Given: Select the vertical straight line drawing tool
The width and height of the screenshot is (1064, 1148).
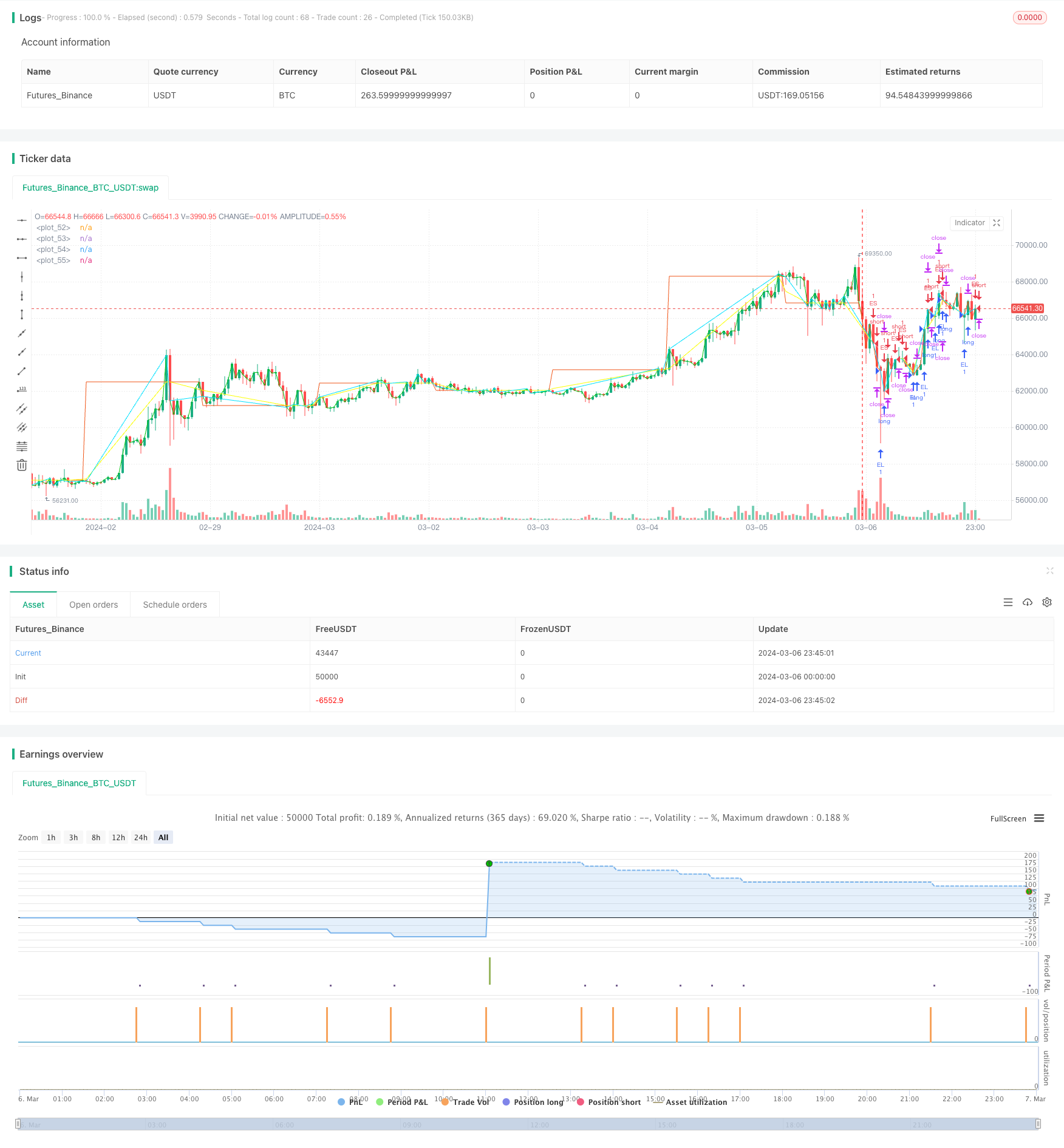Looking at the screenshot, I should (22, 277).
